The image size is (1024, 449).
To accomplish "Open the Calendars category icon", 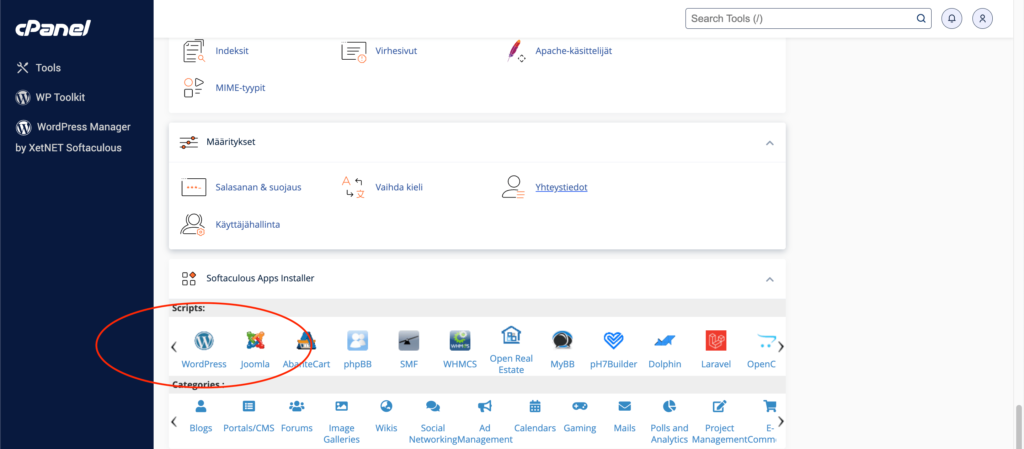I will [535, 406].
